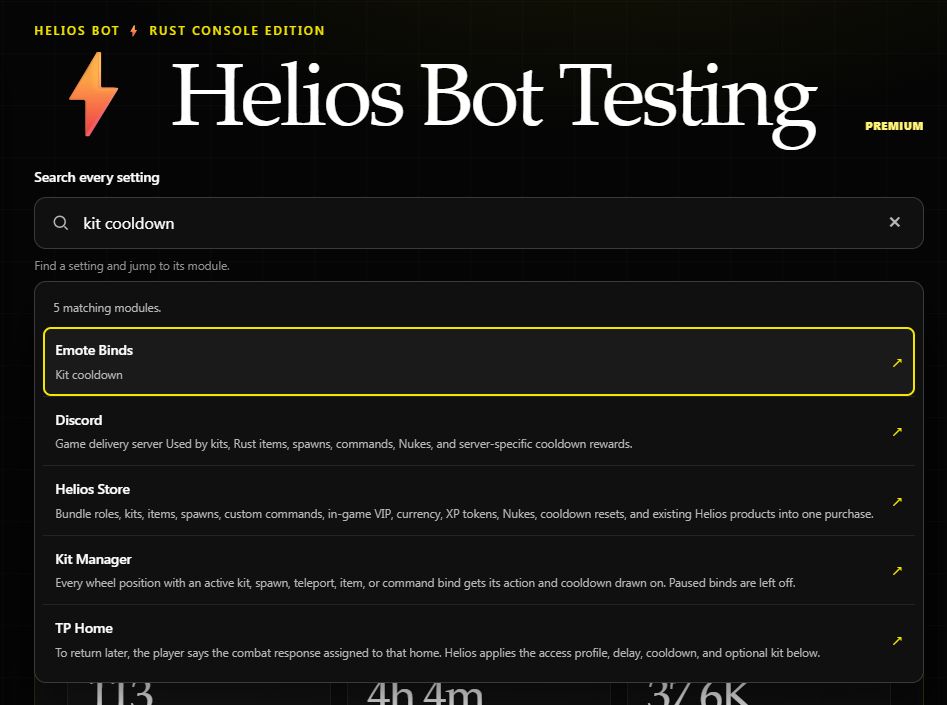Click the PREMIUM badge

pos(894,126)
